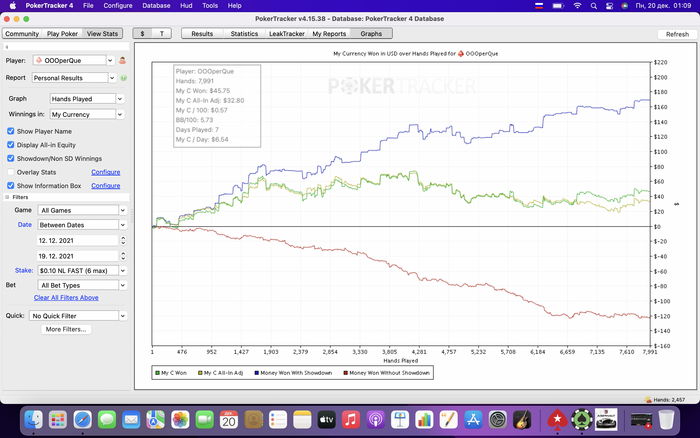Viewport: 700px width, 438px height.
Task: Switch to the Results tab
Action: [x=202, y=33]
